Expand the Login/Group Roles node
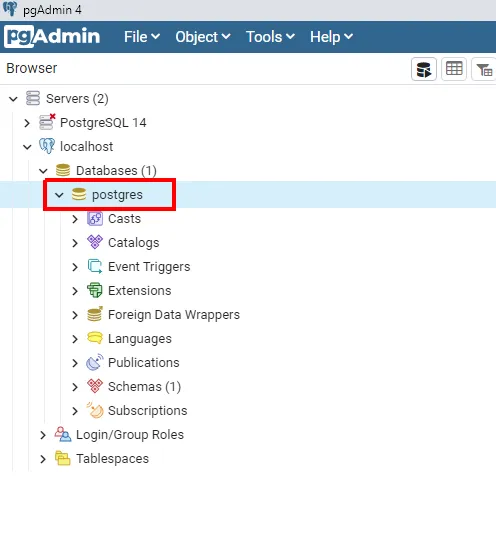 [x=43, y=435]
